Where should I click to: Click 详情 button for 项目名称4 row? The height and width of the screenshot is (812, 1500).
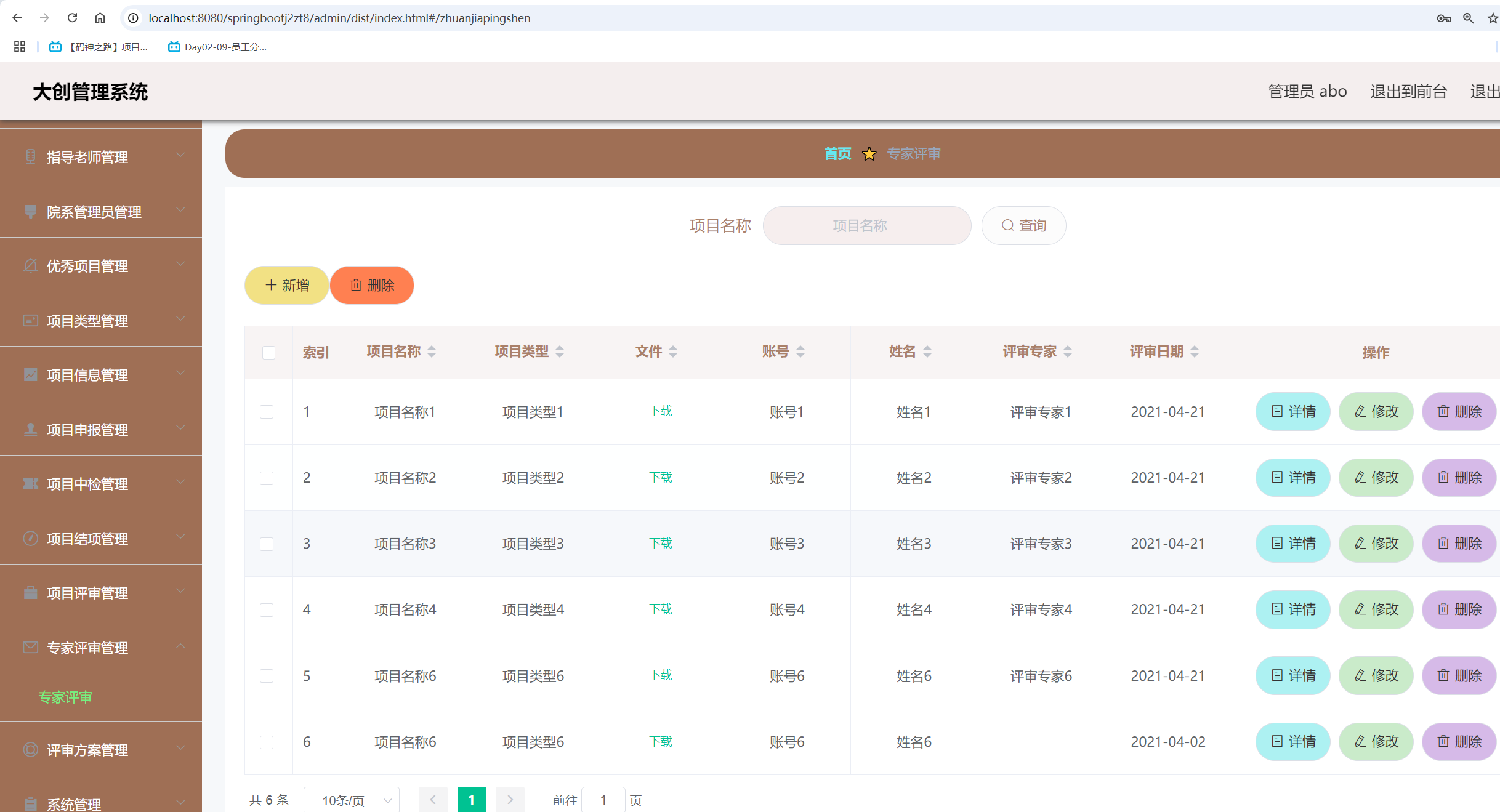pos(1292,609)
